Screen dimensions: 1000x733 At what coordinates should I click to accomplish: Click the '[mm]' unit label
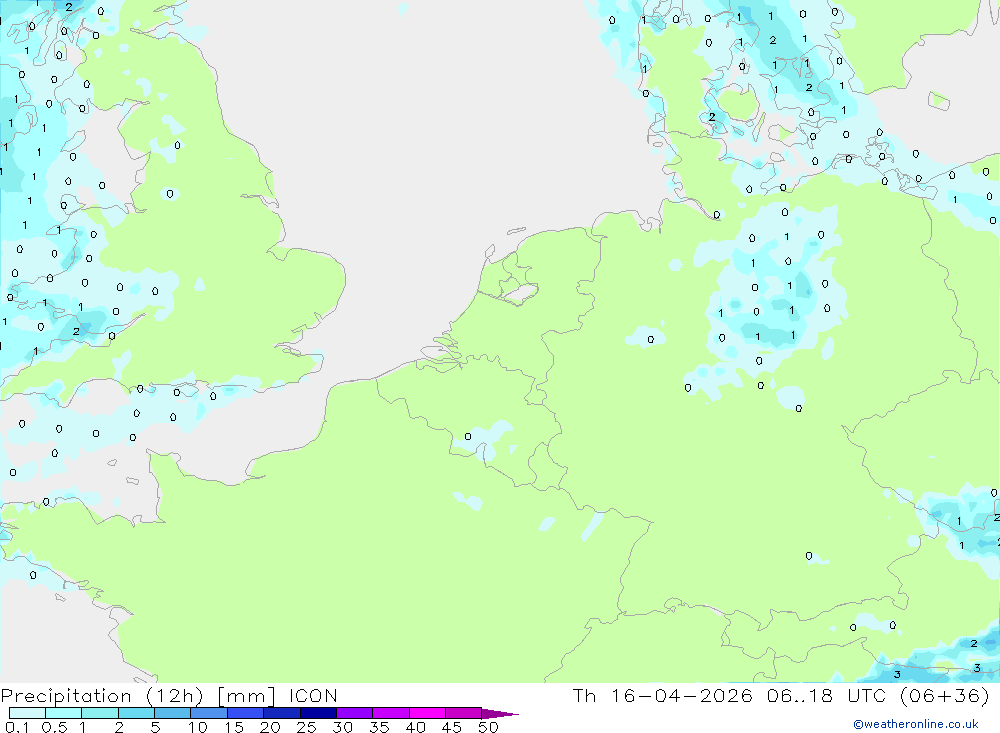point(247,696)
